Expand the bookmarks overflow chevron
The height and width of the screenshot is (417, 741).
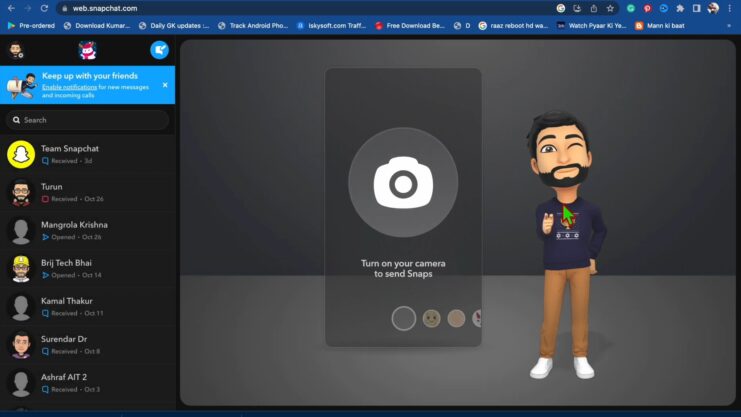729,26
